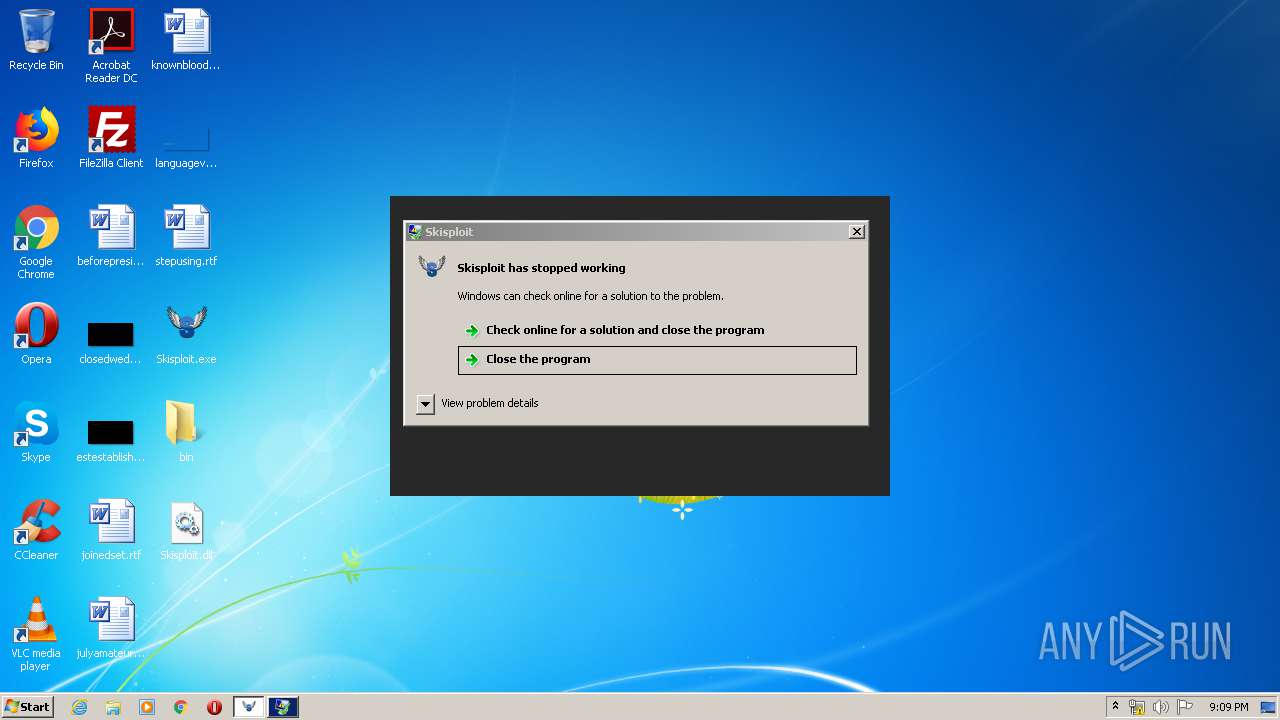This screenshot has height=720, width=1280.
Task: Close the Skisploit error dialog
Action: pos(857,232)
